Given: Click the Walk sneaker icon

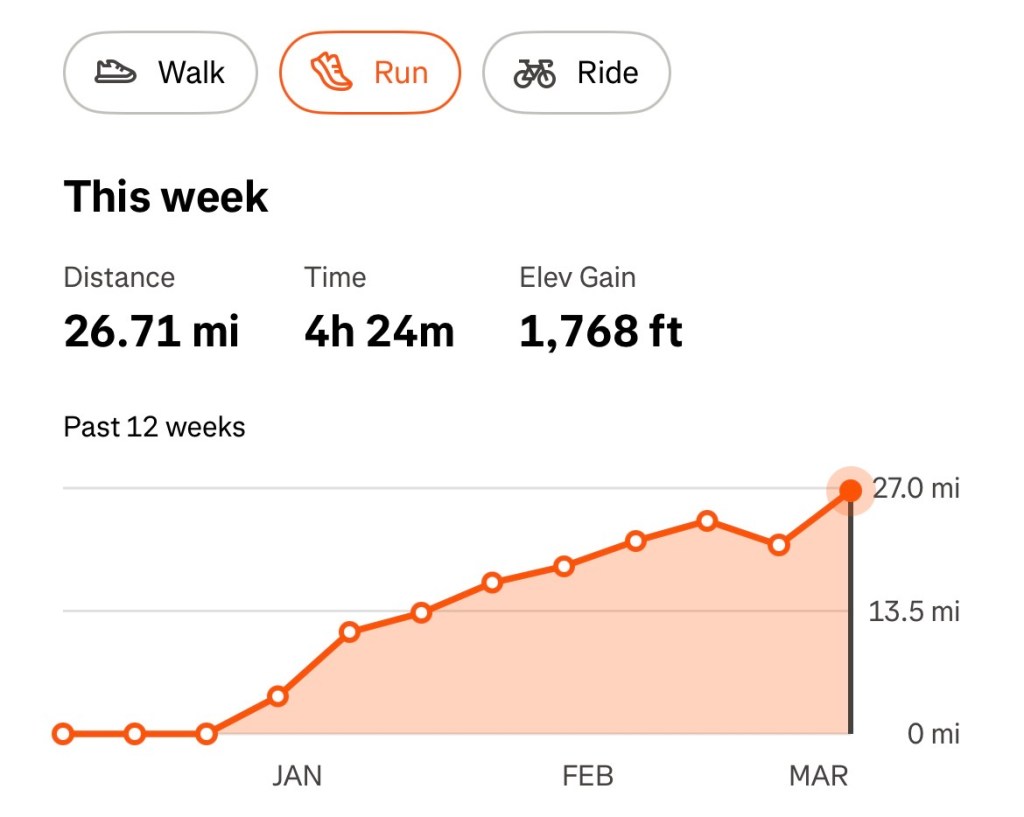Looking at the screenshot, I should click(x=117, y=71).
